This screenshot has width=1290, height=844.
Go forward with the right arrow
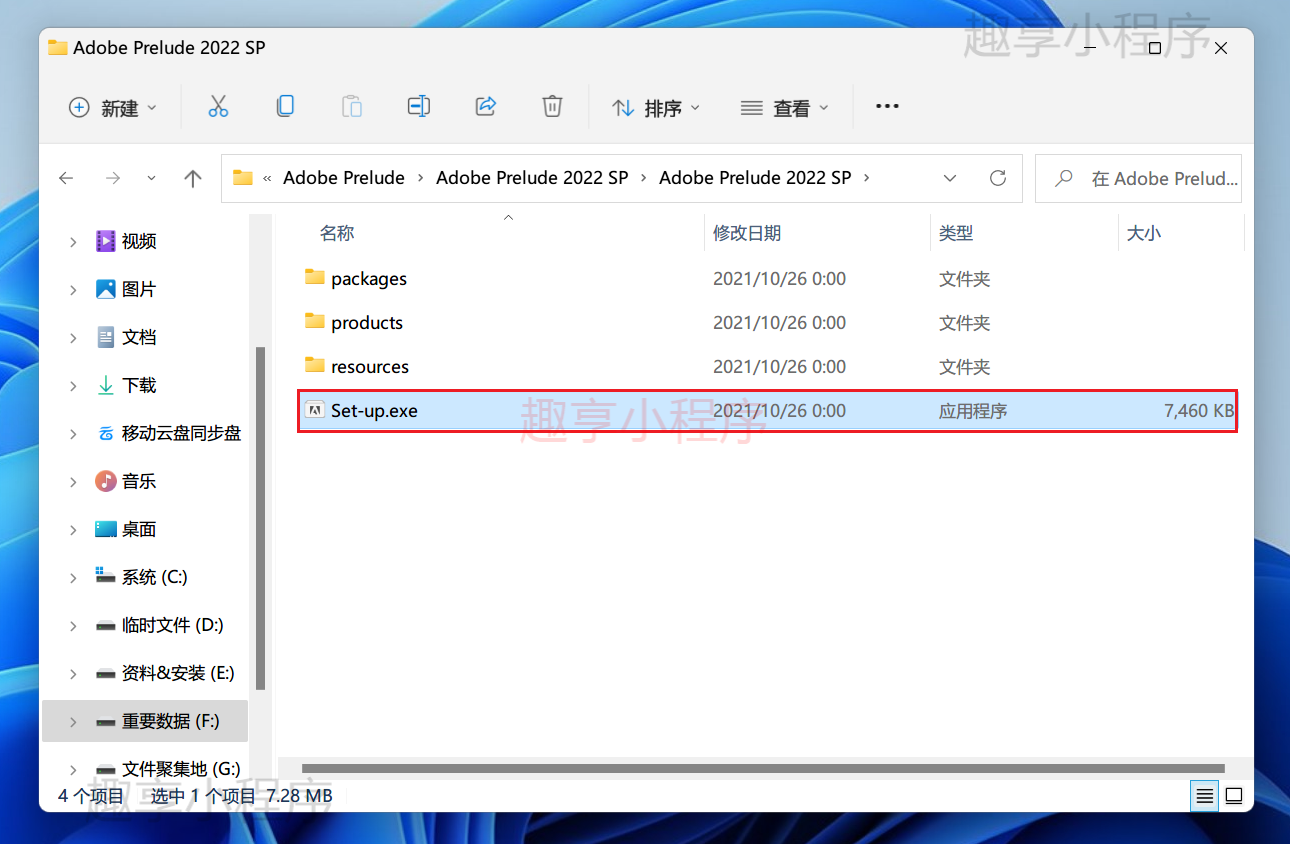[113, 178]
